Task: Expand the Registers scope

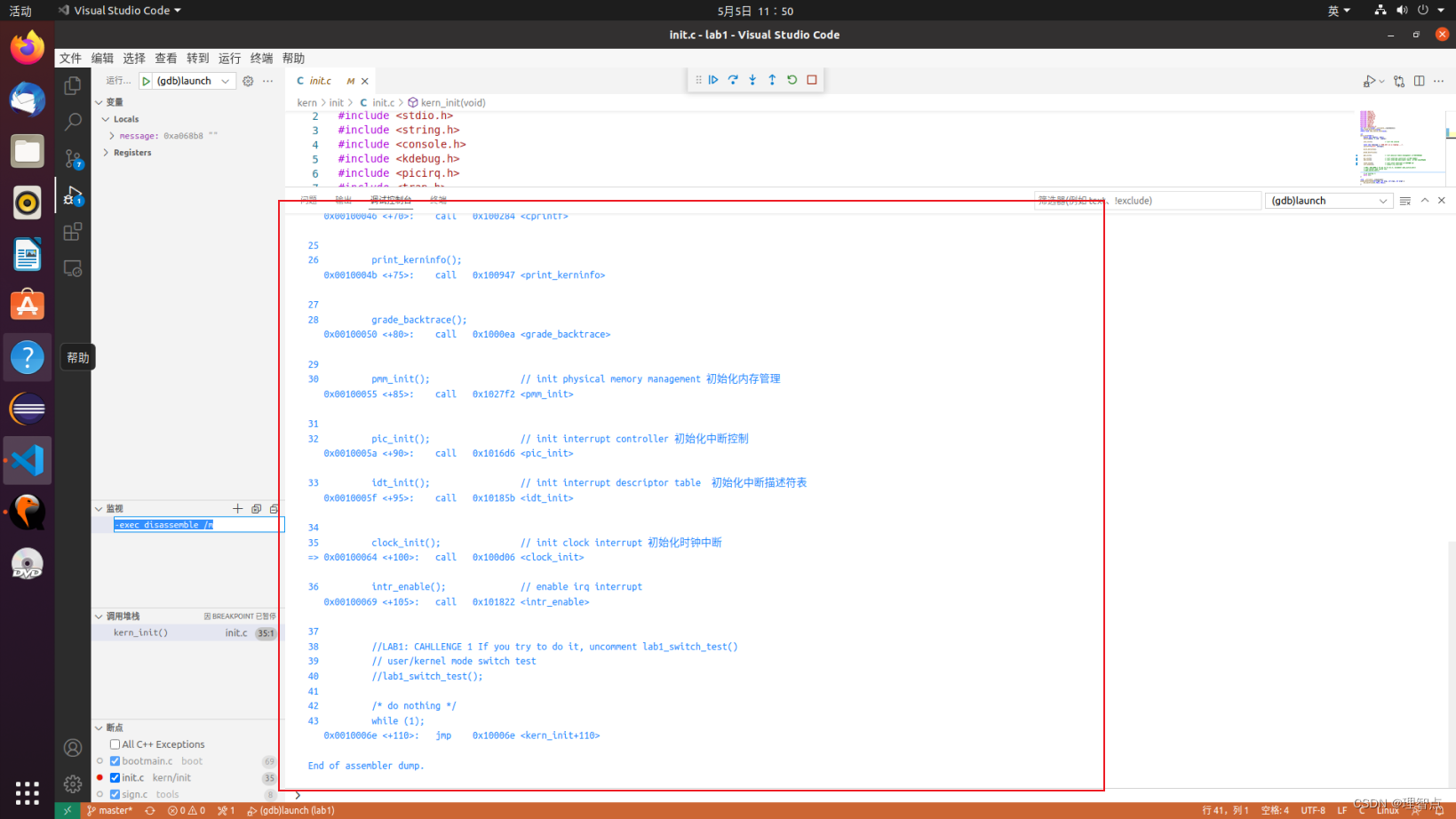Action: [x=106, y=153]
